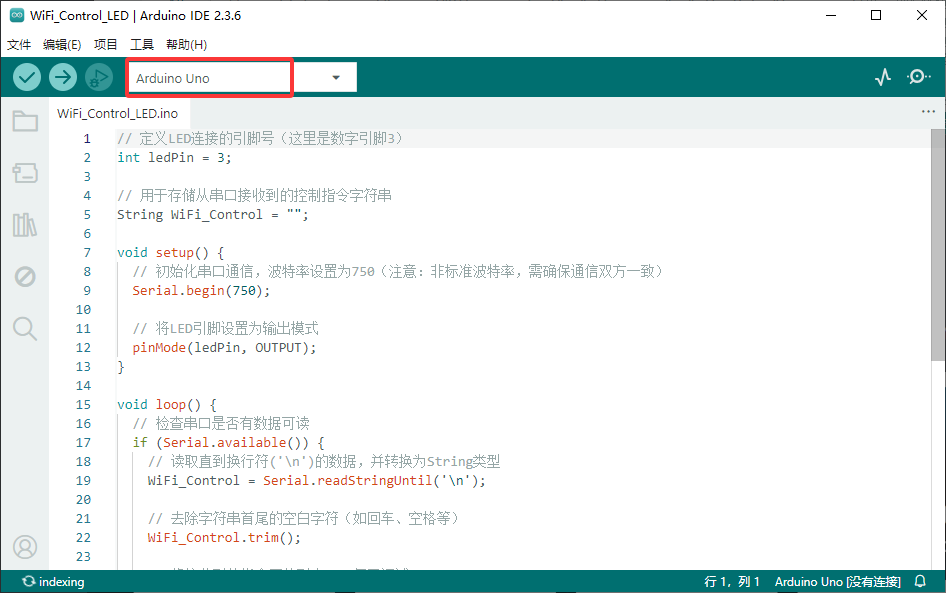Click line number 7 in the gutter
The height and width of the screenshot is (593, 946).
pos(87,253)
